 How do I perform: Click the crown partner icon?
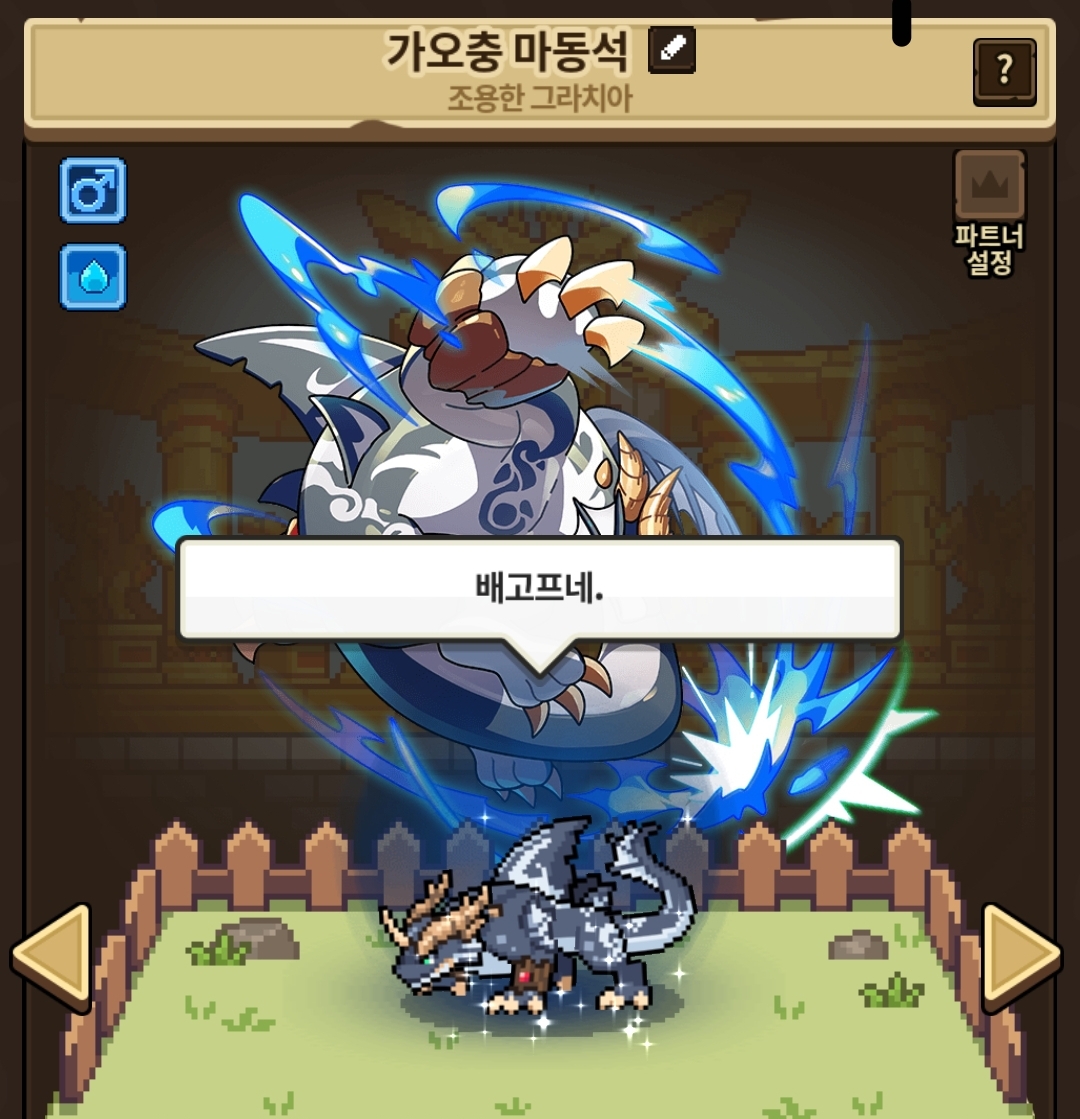tap(989, 186)
